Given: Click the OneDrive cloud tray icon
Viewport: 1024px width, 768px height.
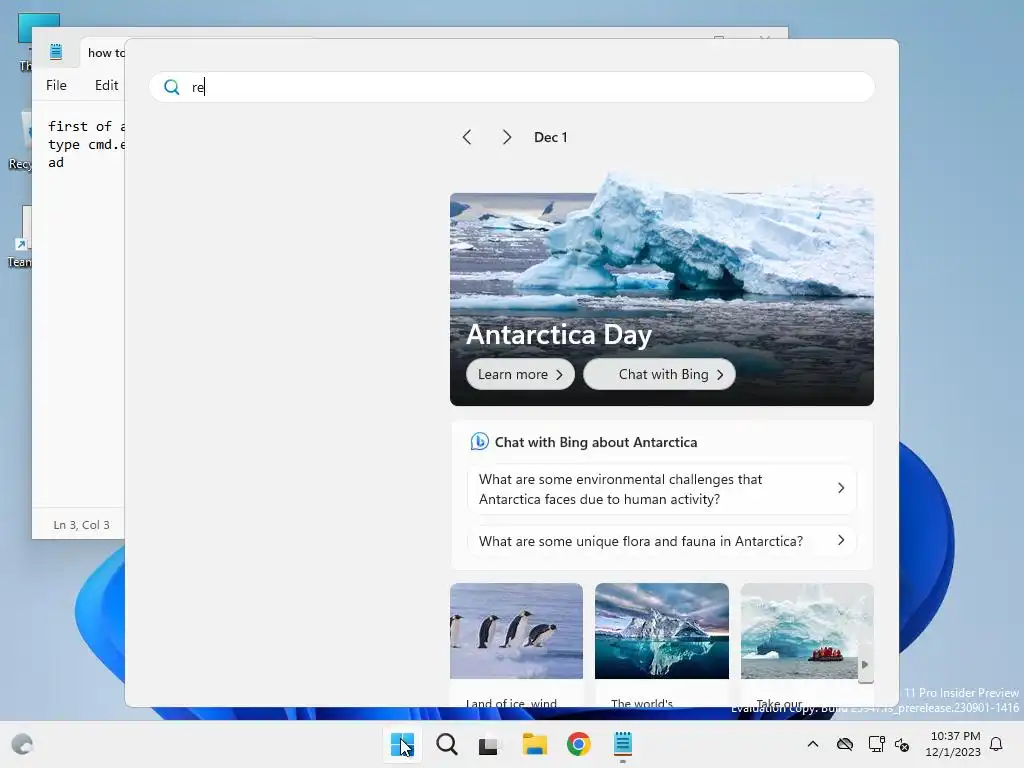Looking at the screenshot, I should (844, 744).
